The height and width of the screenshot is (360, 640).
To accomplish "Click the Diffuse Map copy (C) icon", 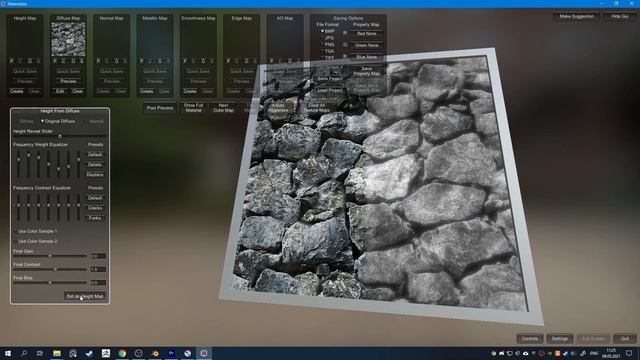I will click(64, 61).
